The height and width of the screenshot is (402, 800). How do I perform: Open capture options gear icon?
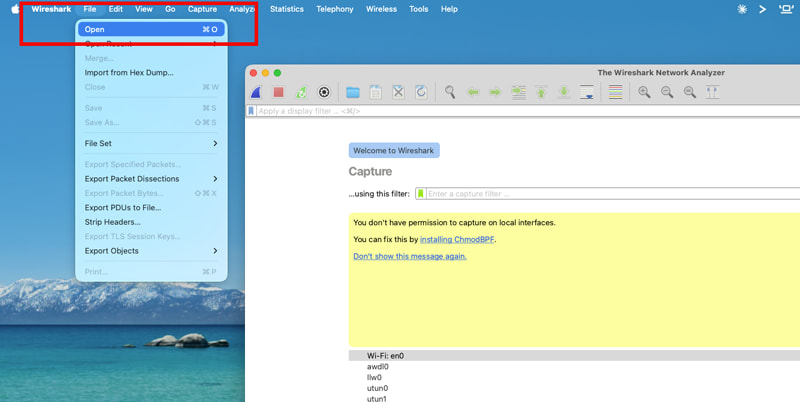click(324, 92)
